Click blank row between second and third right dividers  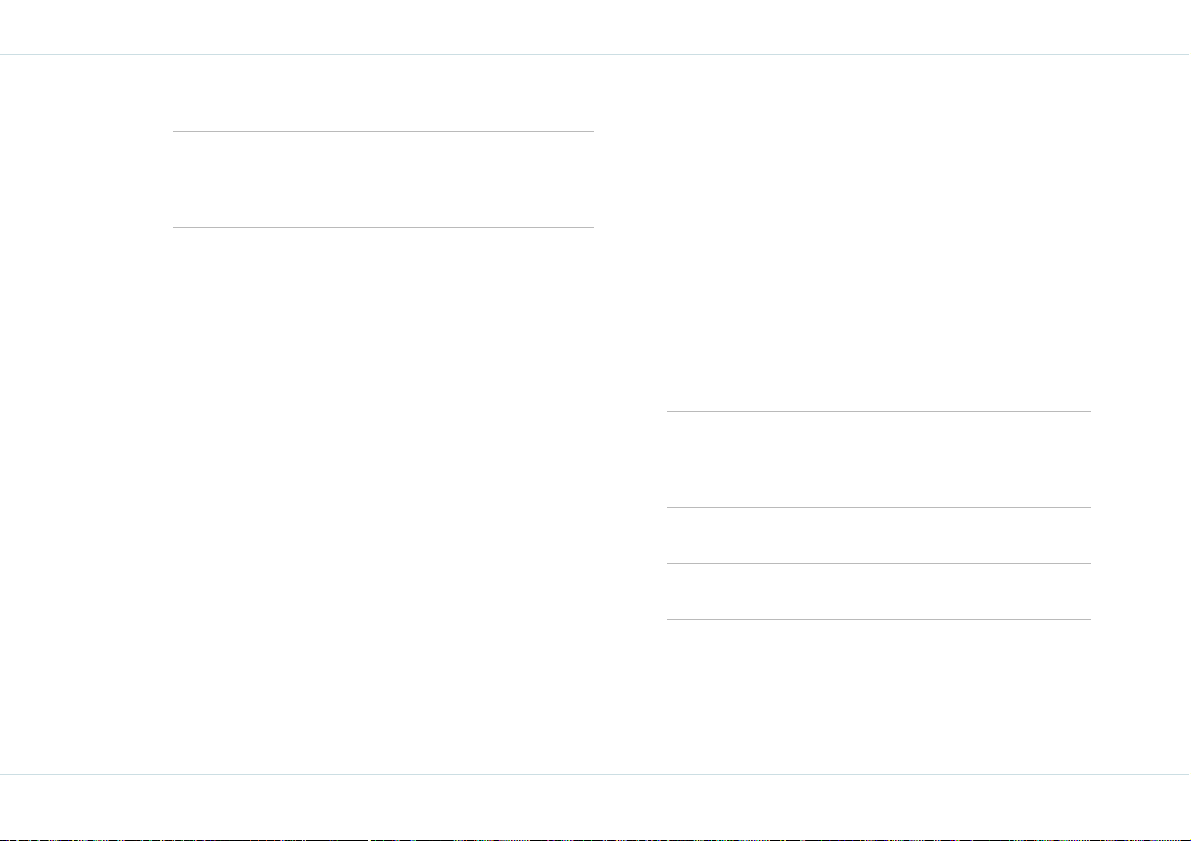[x=879, y=536]
